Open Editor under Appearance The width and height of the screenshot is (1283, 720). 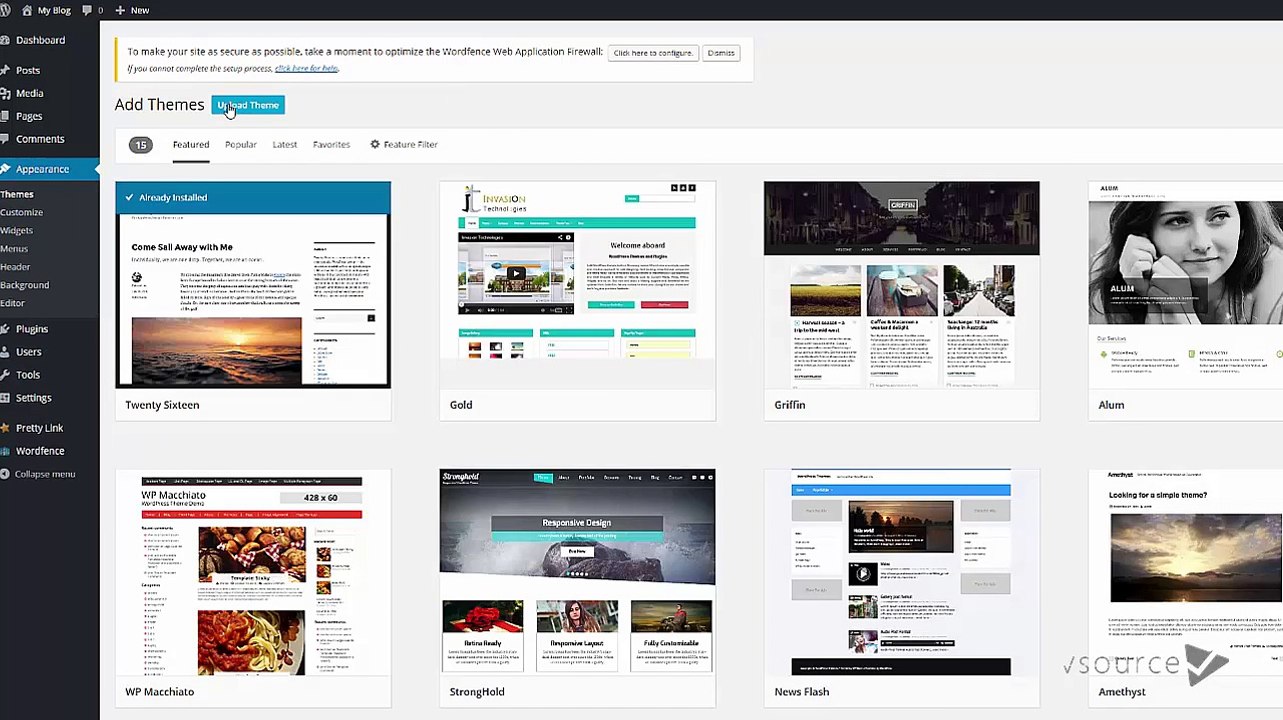pos(12,303)
